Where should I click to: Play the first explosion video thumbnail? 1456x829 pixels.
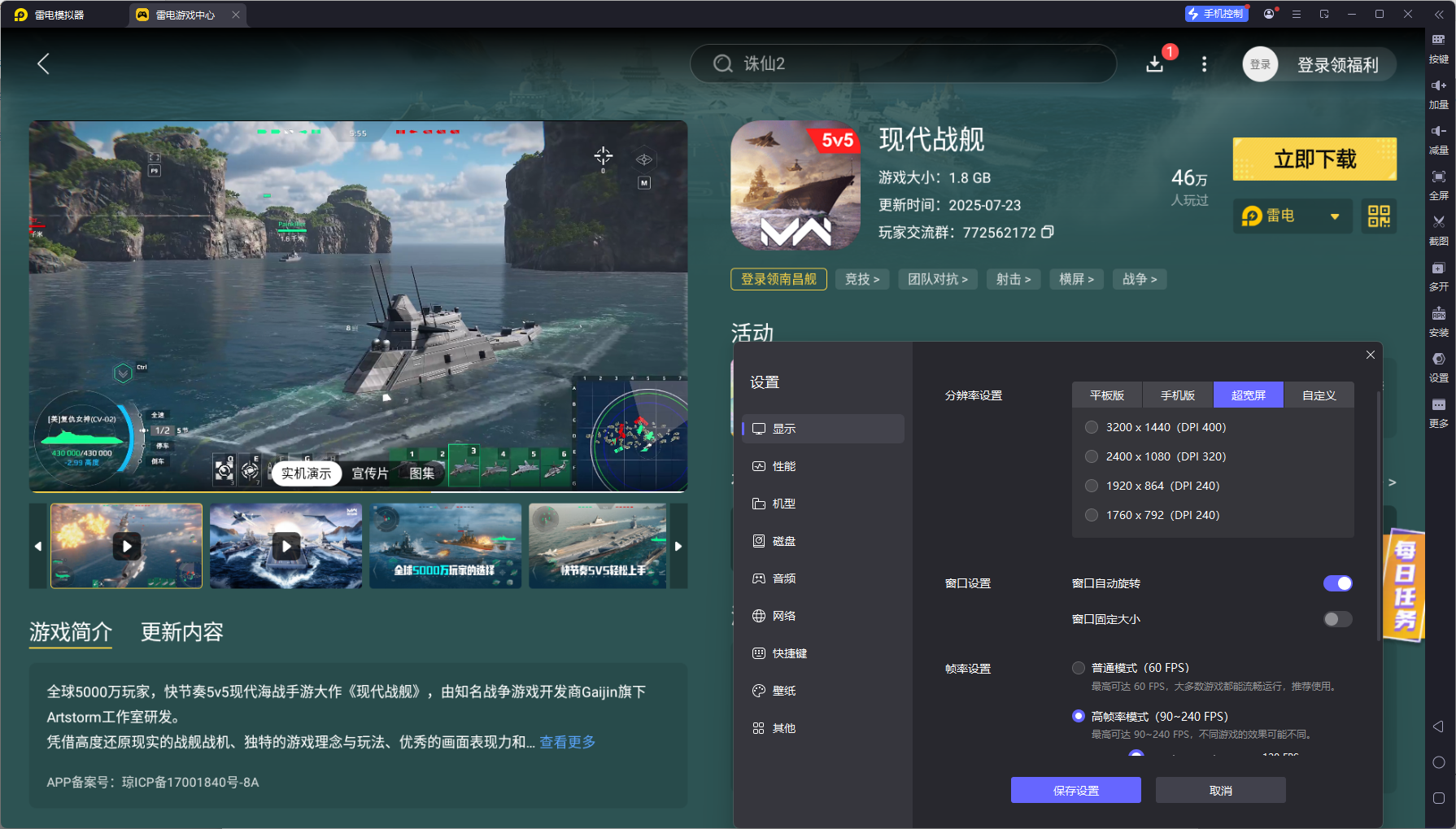(127, 546)
